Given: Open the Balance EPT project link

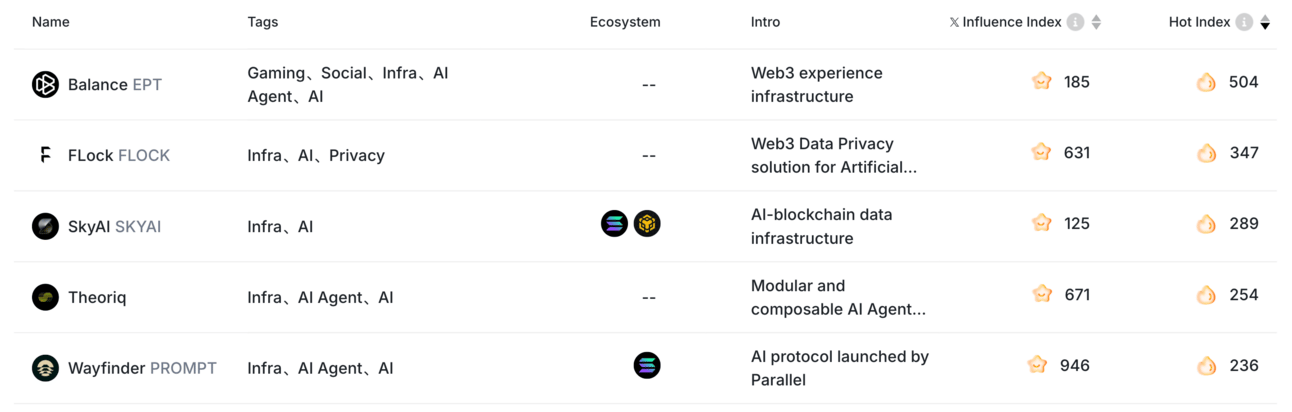Looking at the screenshot, I should pyautogui.click(x=115, y=85).
